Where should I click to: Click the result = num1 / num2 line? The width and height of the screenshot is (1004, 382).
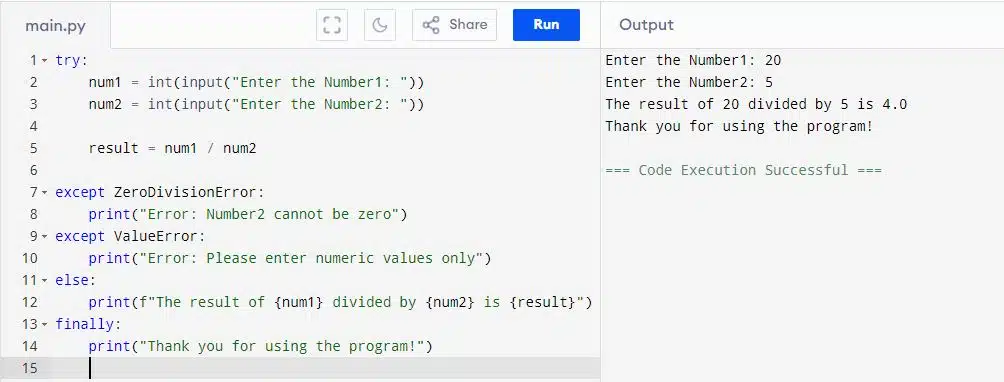coord(172,148)
